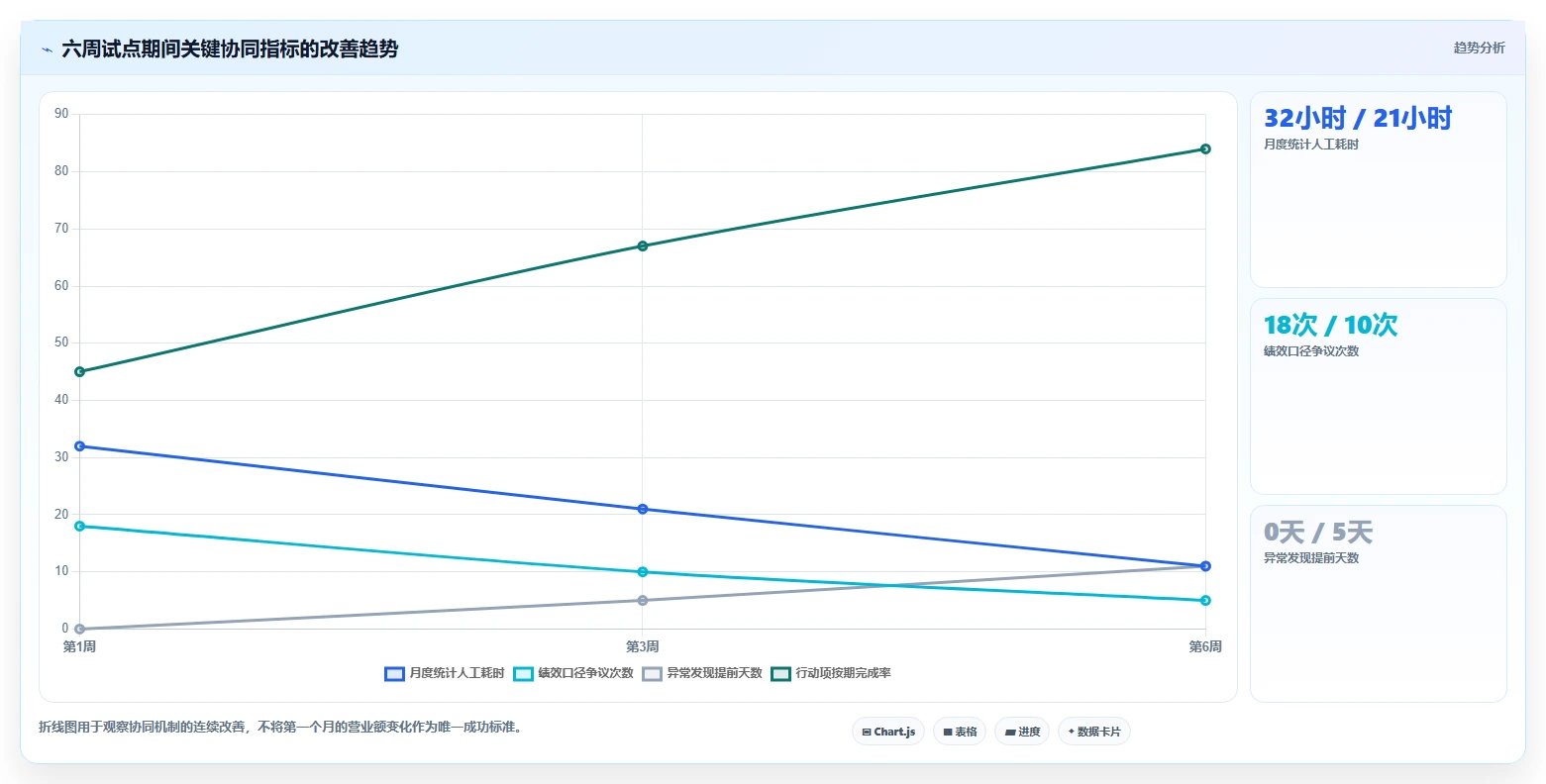Click the 异常发现提前天数 point at 第1周
Viewport: 1546px width, 784px height.
tap(79, 629)
